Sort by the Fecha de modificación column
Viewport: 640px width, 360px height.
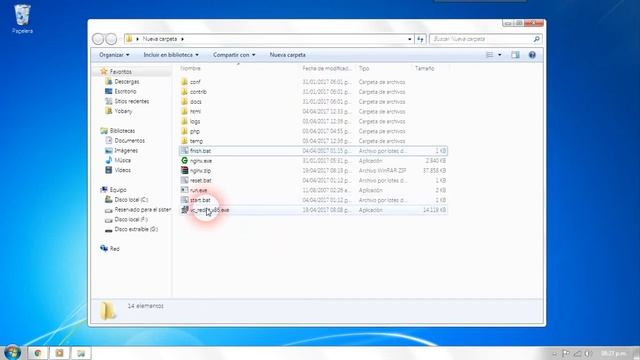327,68
